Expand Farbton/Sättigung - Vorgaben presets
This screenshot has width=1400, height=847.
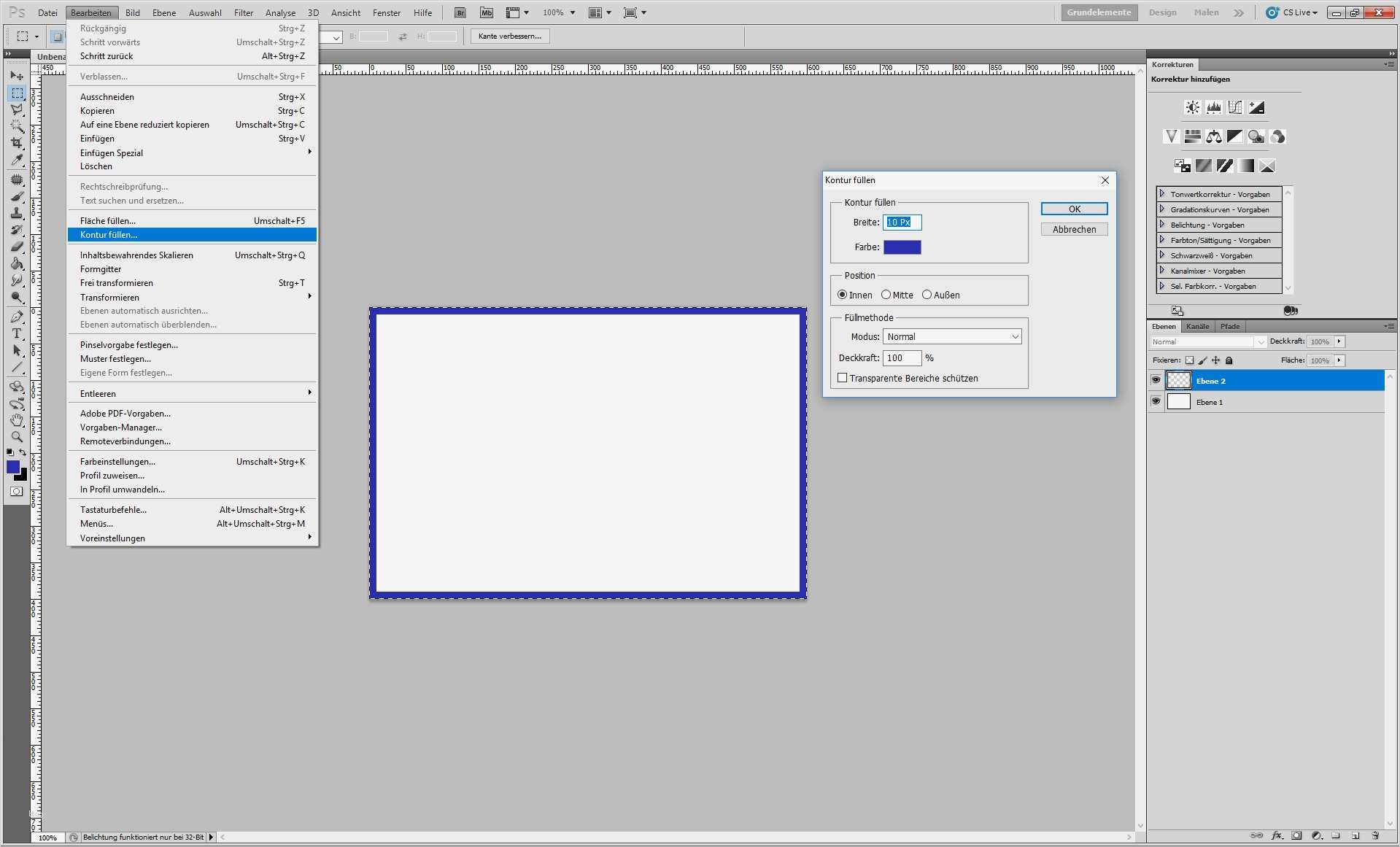[1162, 240]
